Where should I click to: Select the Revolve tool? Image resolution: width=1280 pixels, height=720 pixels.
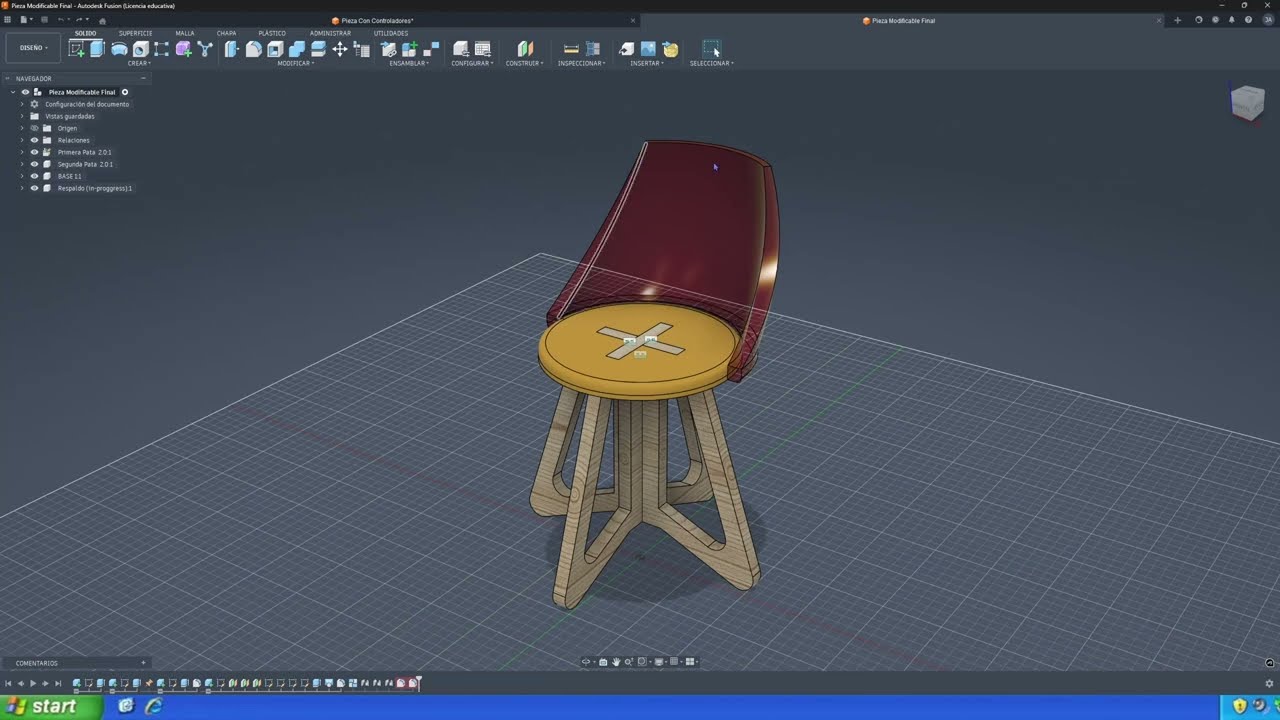[119, 49]
